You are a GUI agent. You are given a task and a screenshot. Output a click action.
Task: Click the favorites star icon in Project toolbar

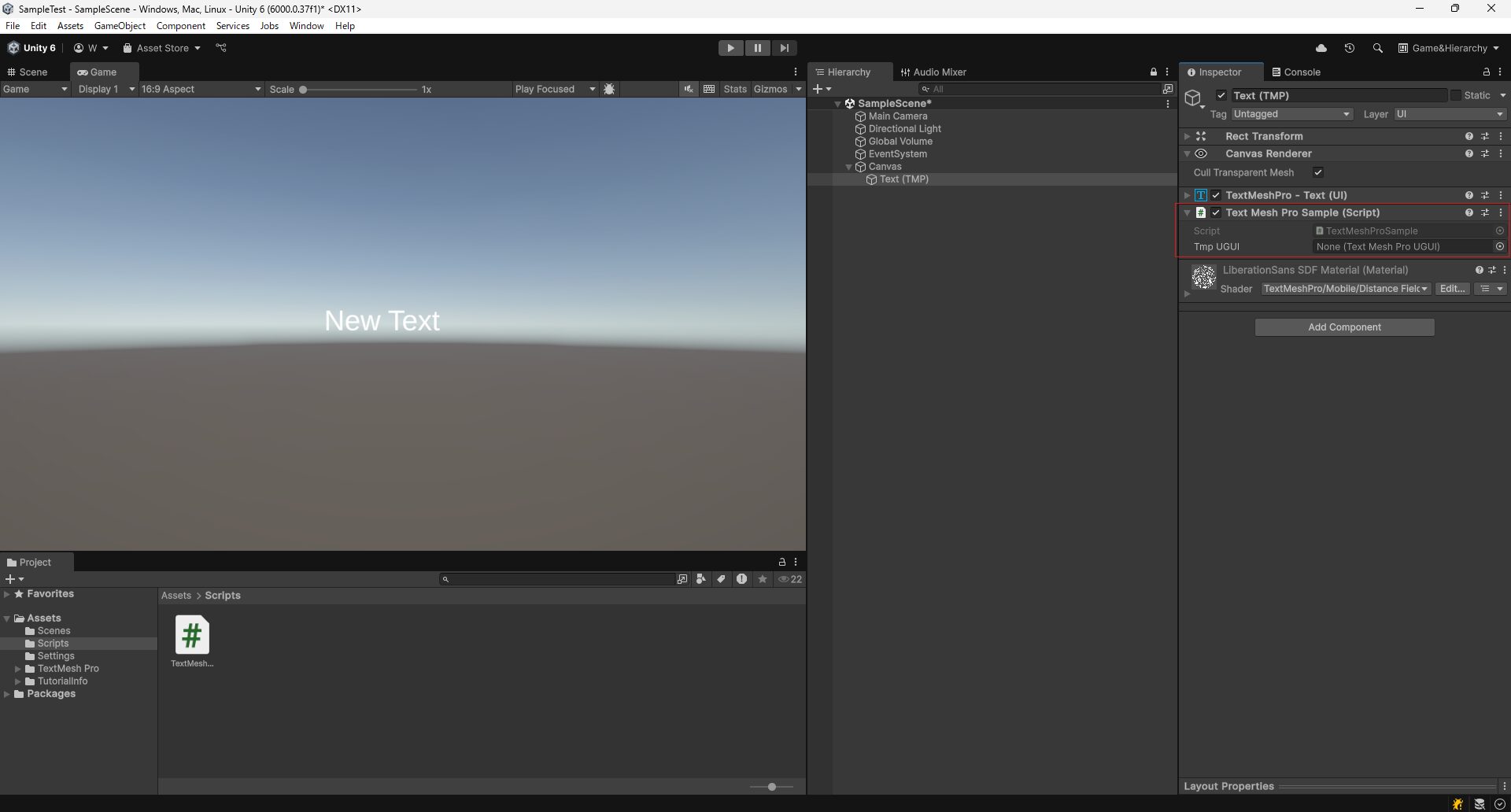[x=763, y=579]
